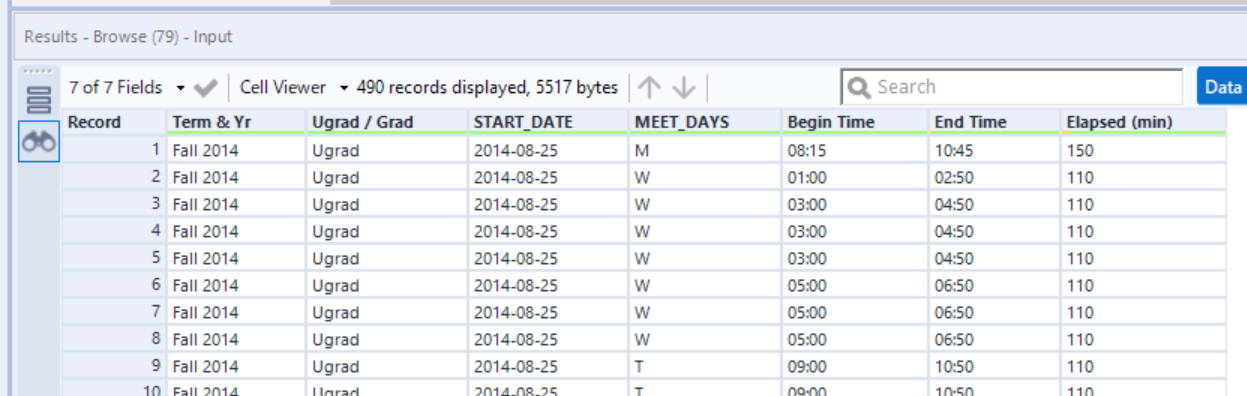Select the START_DATE column header
Screen dimensions: 1247x396
[548, 123]
